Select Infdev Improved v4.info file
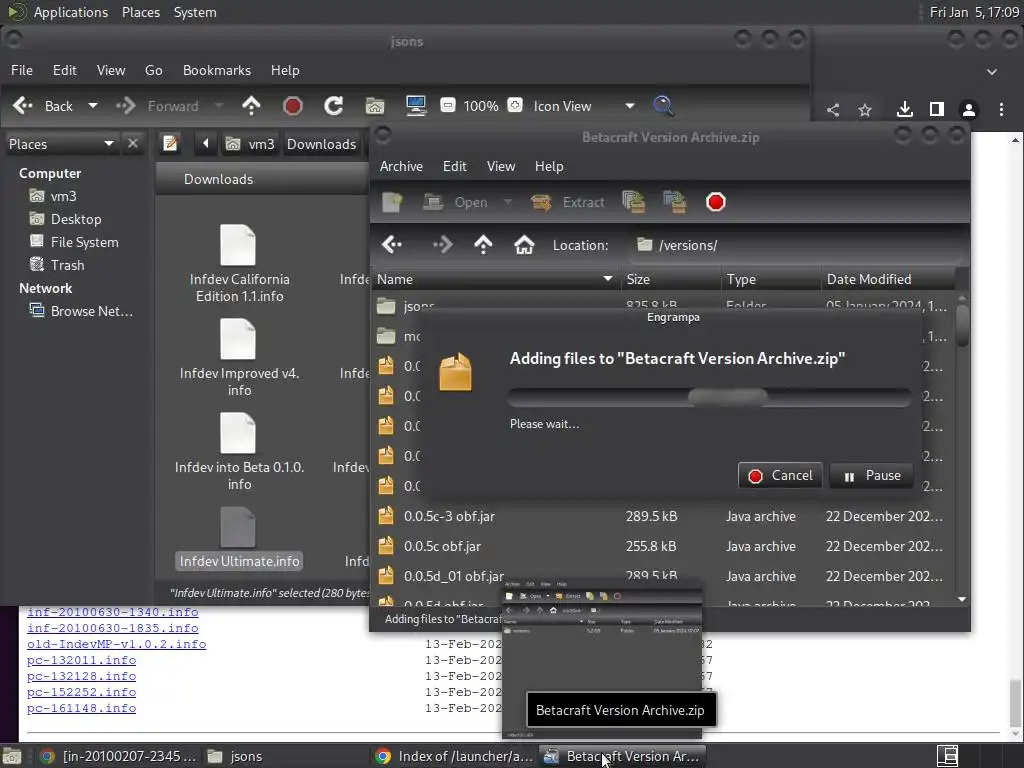1024x768 pixels. pos(239,358)
